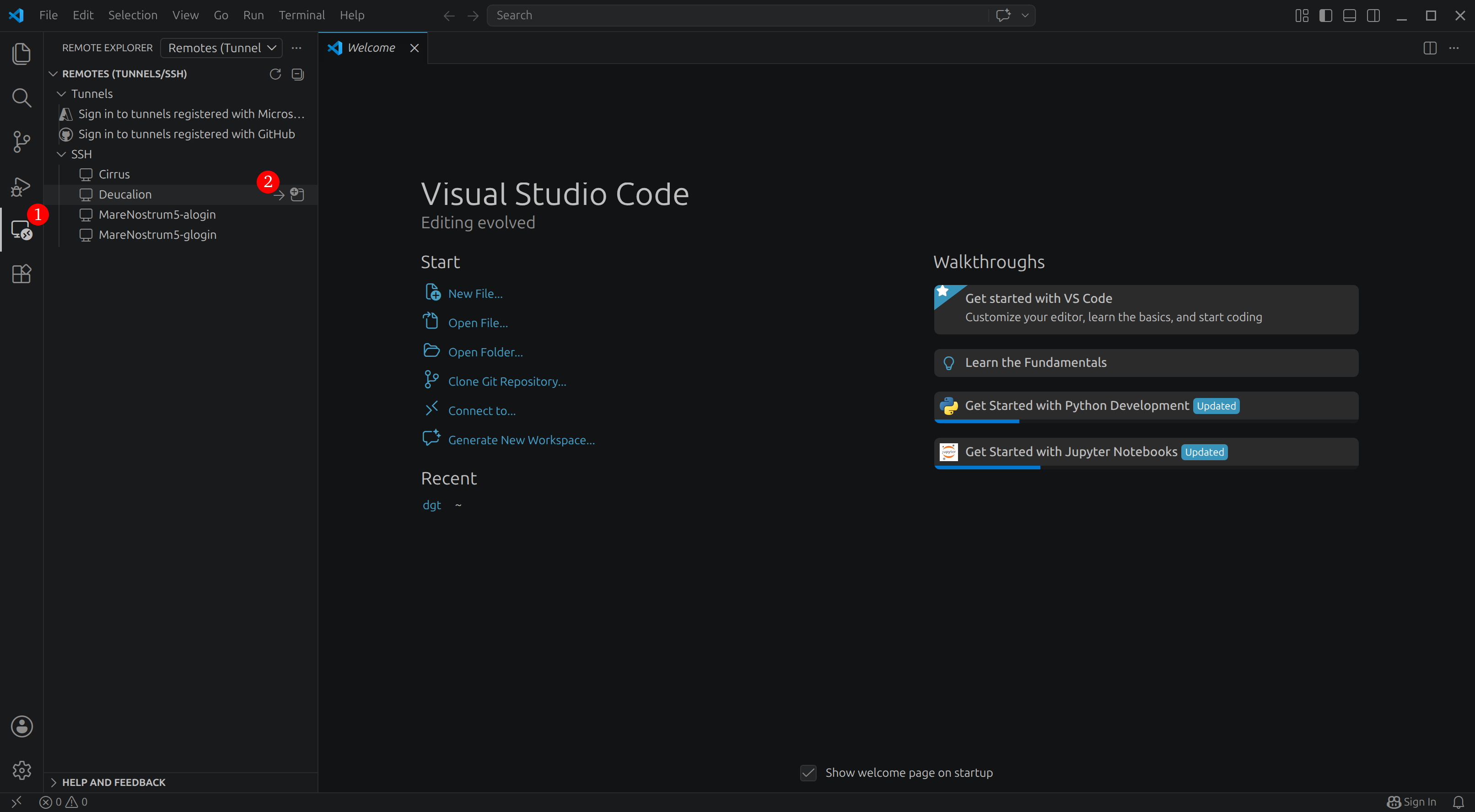Collapse the REMOTES (TUNNELS/SSH) section
Screen dimensions: 1475x812
point(53,74)
